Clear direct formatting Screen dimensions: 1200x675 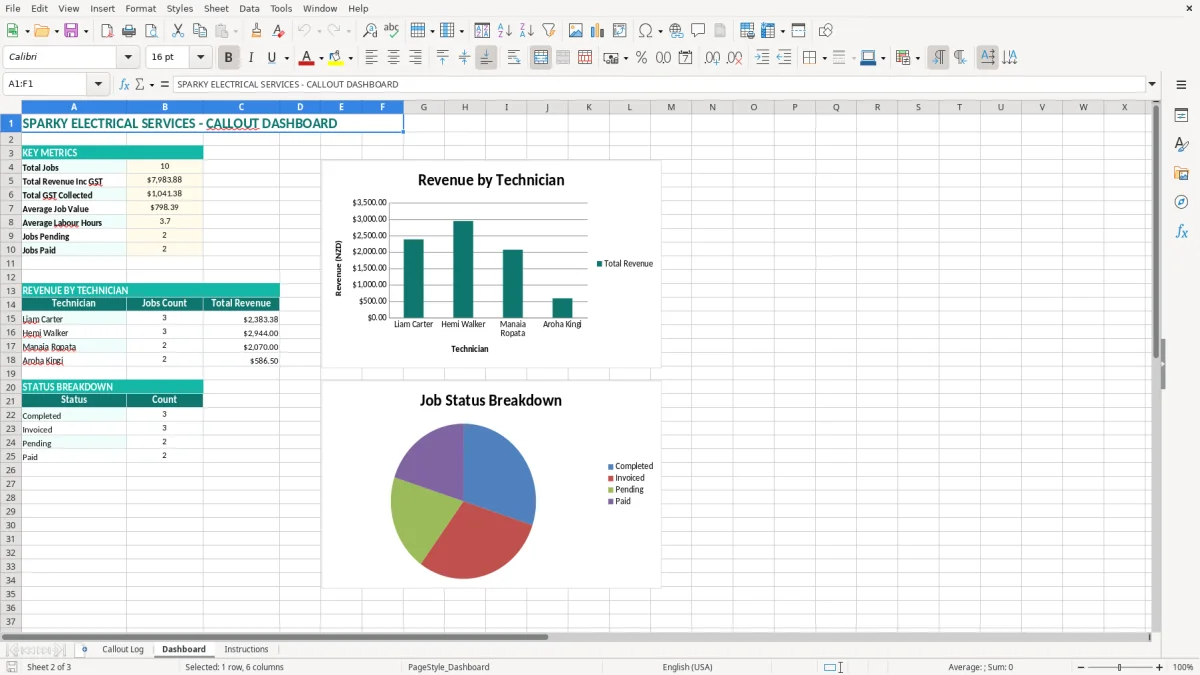[x=278, y=31]
